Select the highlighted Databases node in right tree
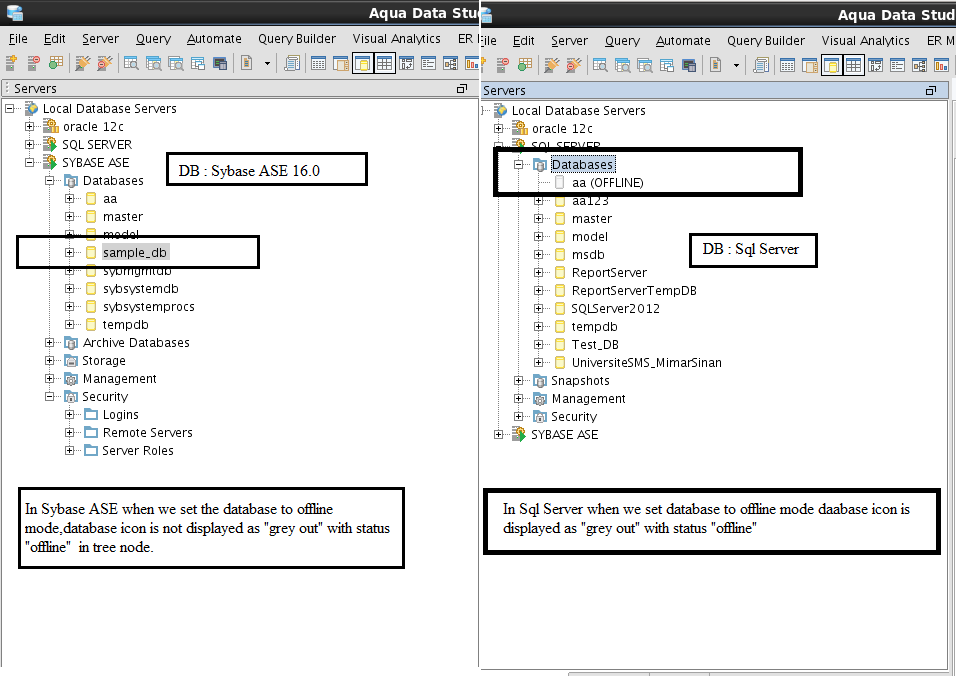Image resolution: width=958 pixels, height=678 pixels. pos(582,164)
